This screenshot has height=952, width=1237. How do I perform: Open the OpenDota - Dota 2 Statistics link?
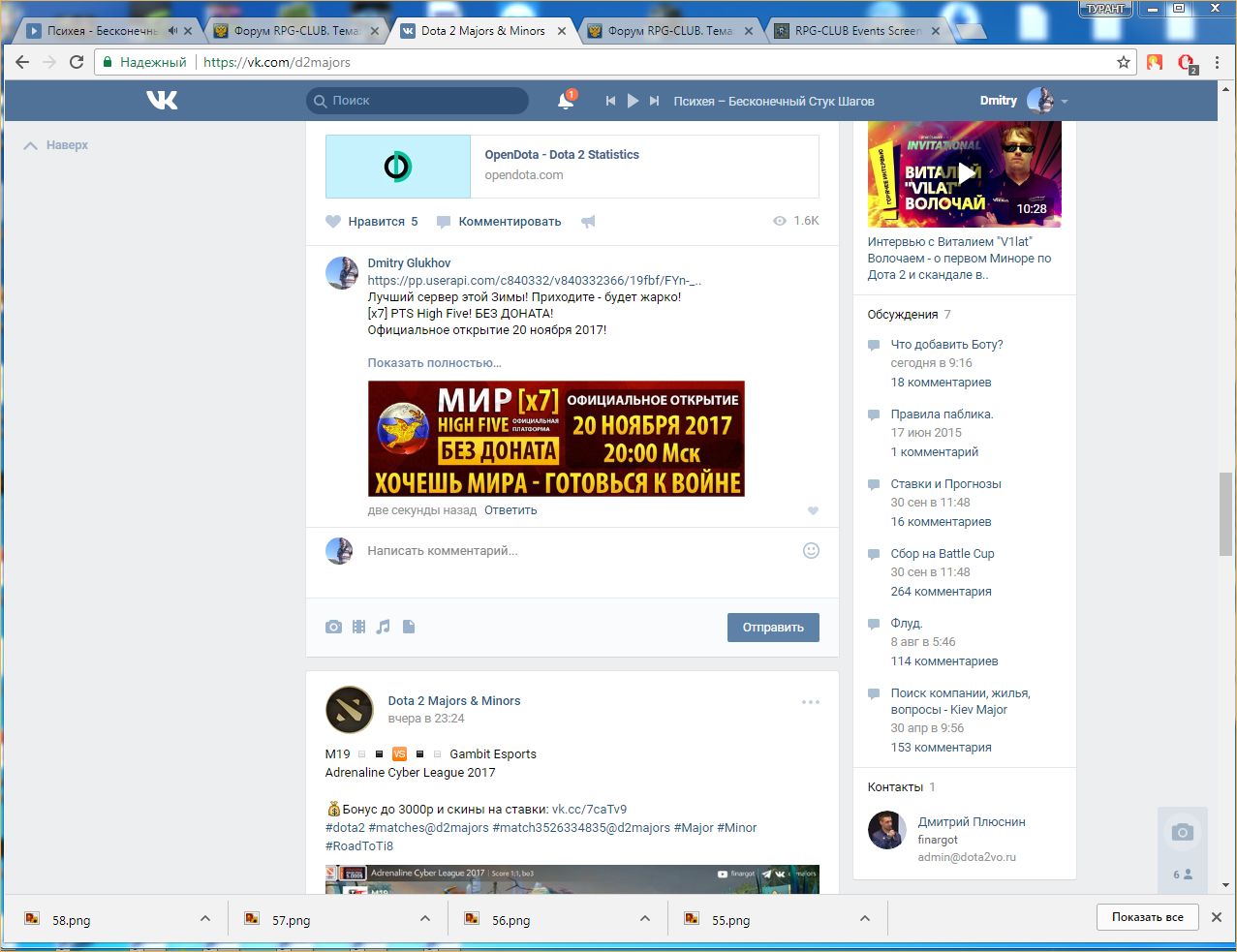pyautogui.click(x=562, y=154)
